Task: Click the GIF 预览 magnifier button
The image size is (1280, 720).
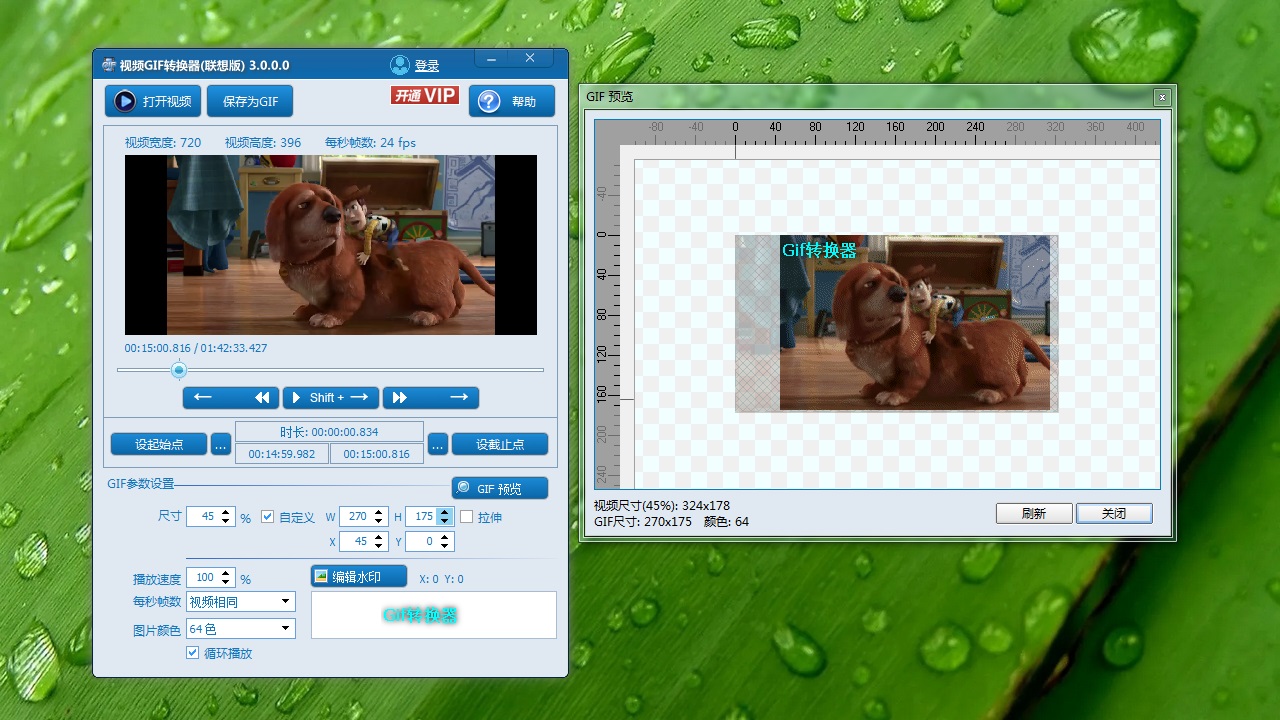Action: coord(499,488)
